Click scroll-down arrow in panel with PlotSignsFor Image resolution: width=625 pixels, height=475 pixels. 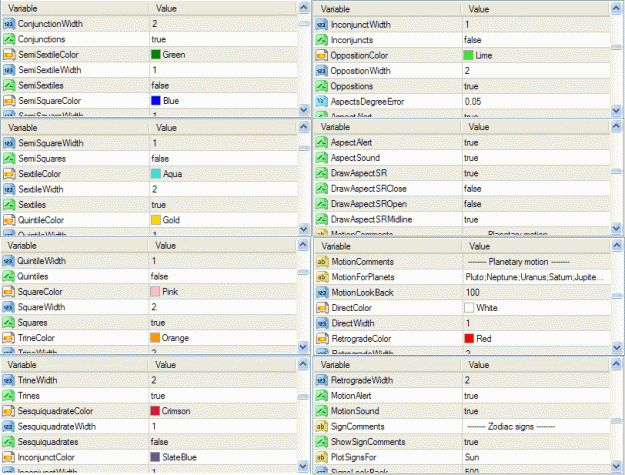(x=616, y=465)
